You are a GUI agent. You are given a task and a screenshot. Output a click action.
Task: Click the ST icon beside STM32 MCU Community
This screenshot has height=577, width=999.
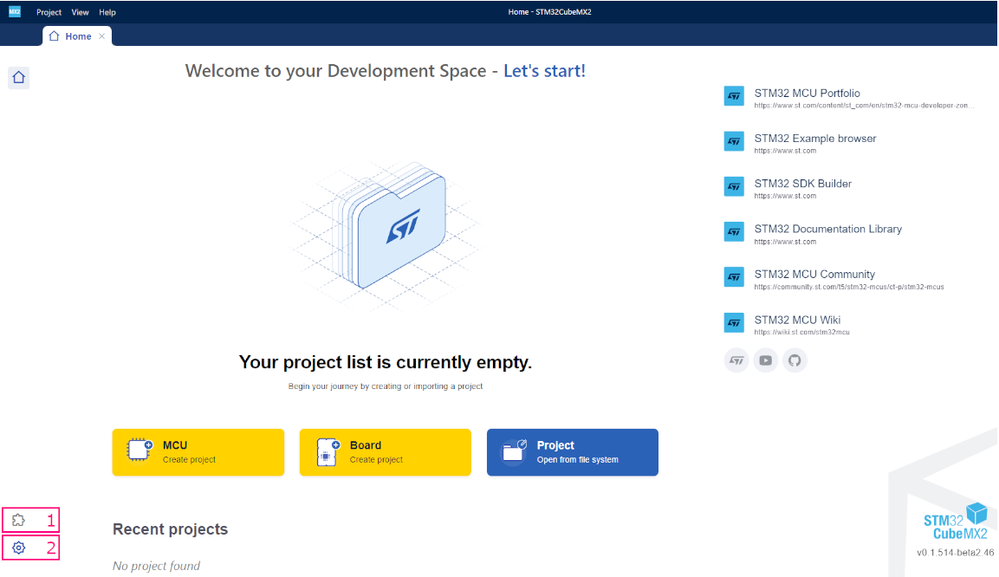pos(734,277)
